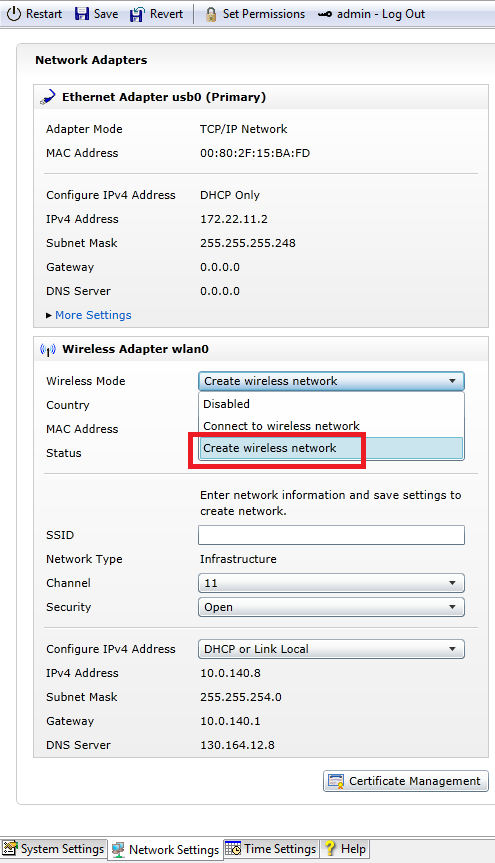Viewport: 495px width, 863px height.
Task: Click the Revert icon in toolbar
Action: click(x=137, y=14)
